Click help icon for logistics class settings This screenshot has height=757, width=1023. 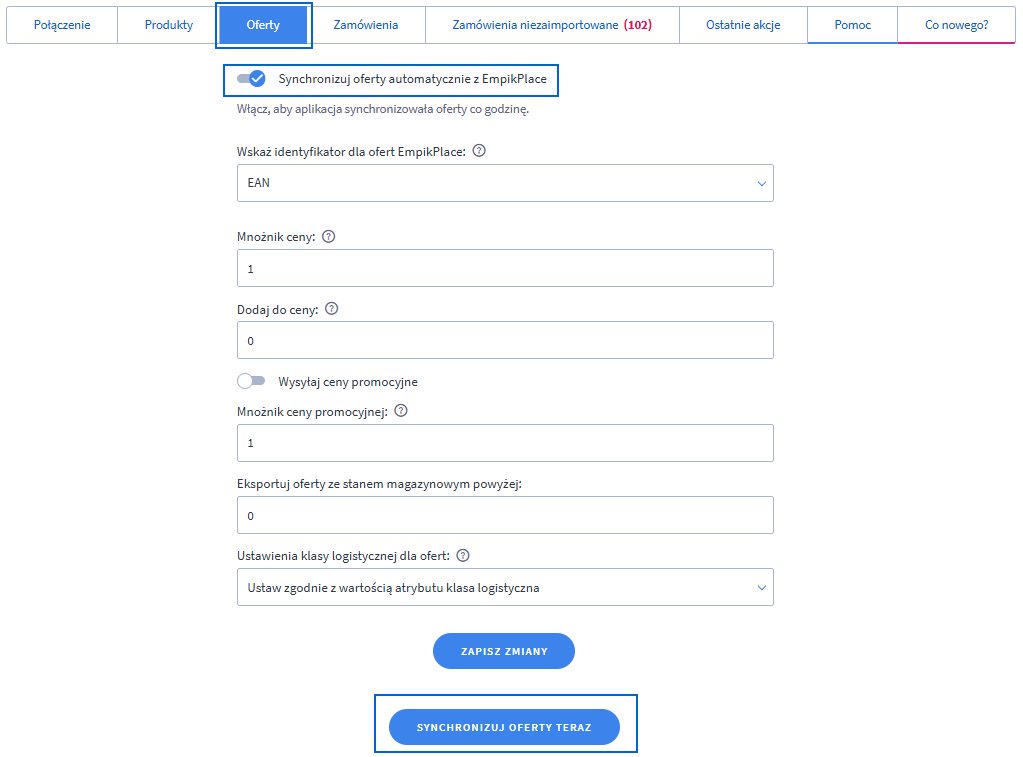463,555
